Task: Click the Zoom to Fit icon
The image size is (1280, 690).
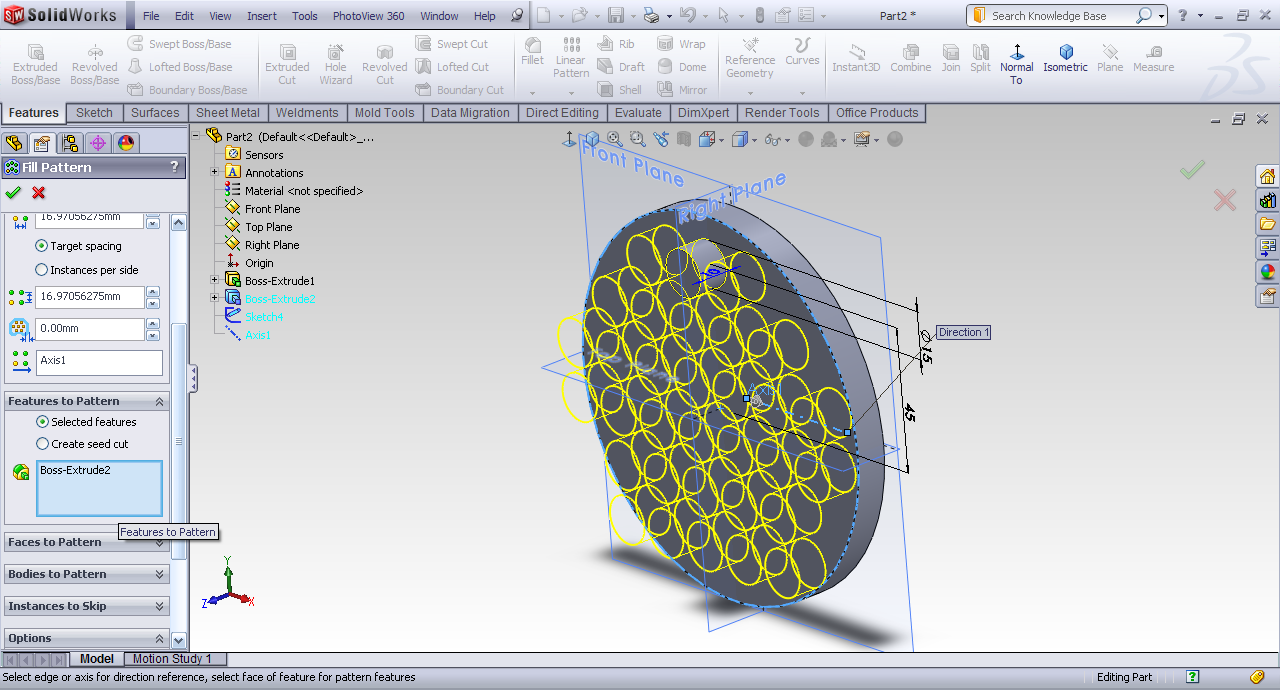Action: pyautogui.click(x=614, y=139)
